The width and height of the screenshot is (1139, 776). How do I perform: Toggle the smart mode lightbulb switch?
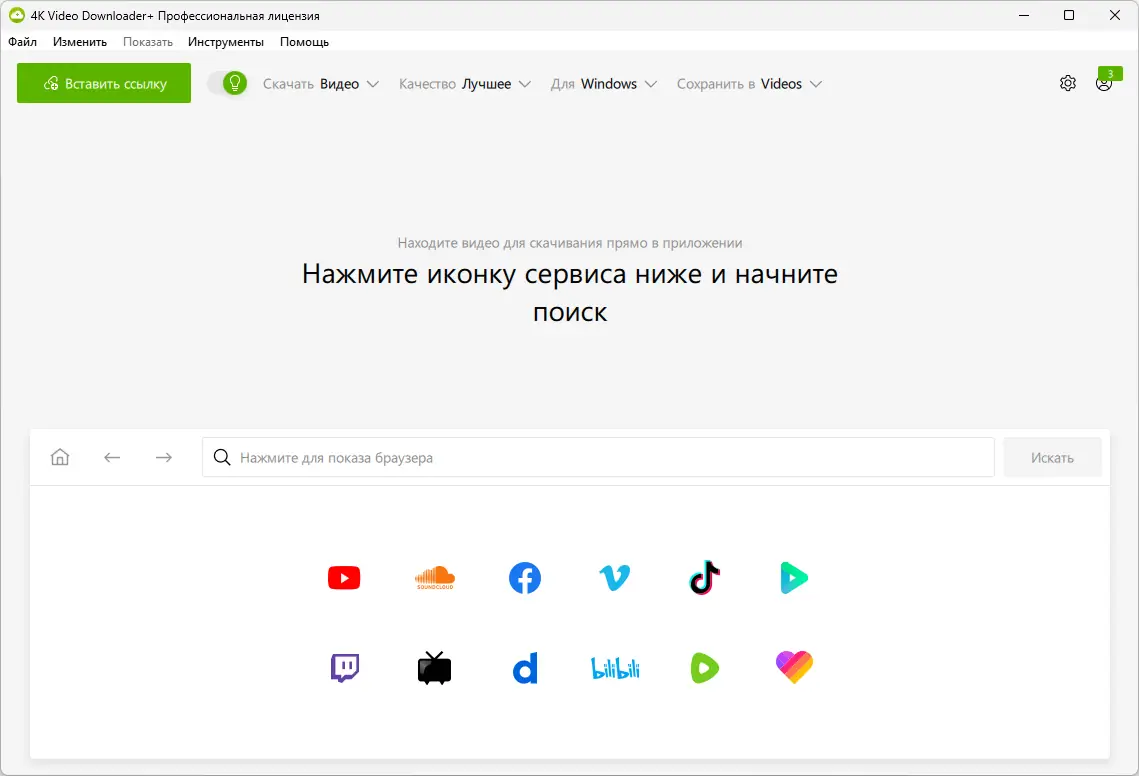point(230,83)
